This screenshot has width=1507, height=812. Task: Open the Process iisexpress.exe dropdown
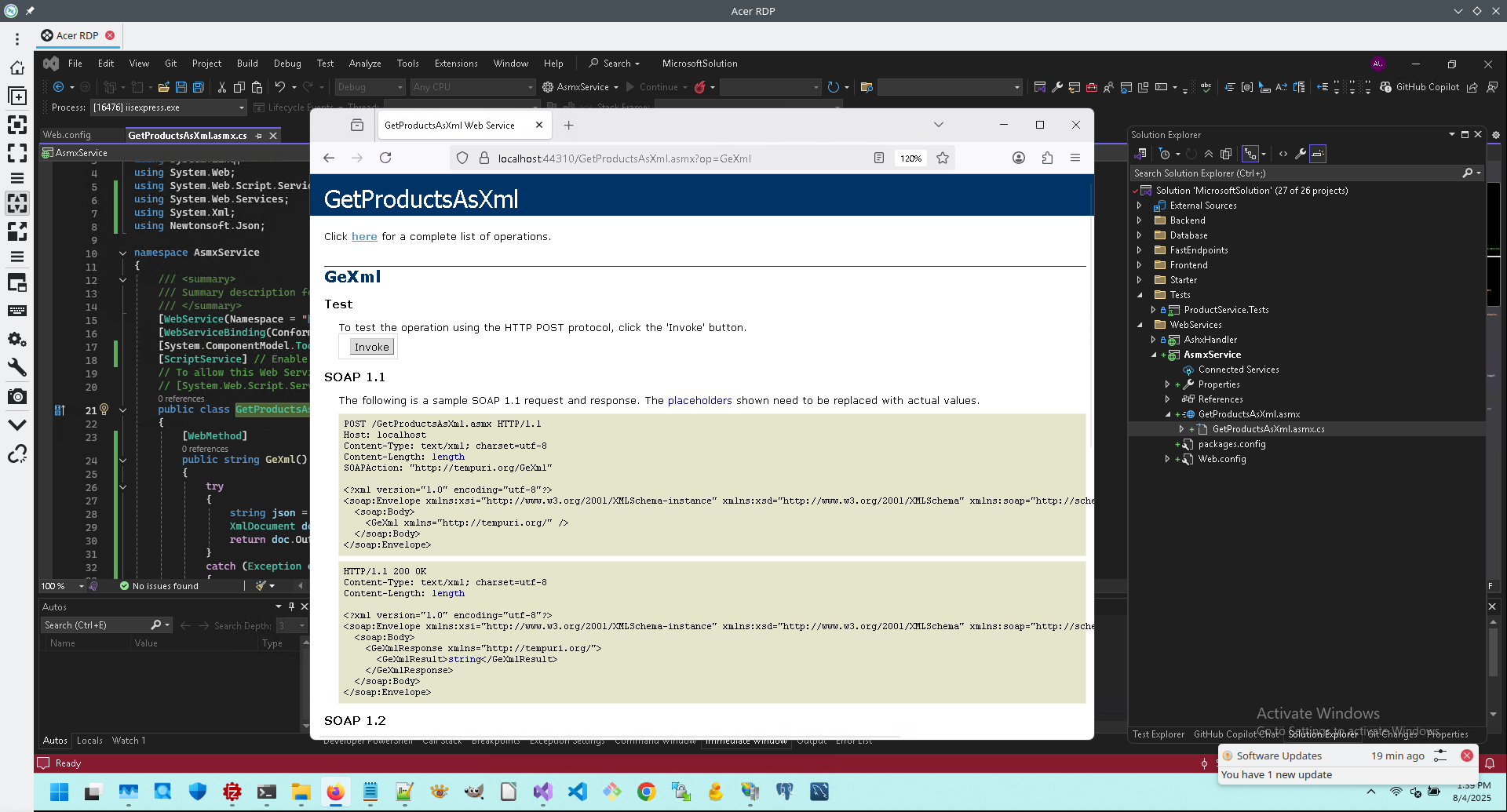pos(169,107)
